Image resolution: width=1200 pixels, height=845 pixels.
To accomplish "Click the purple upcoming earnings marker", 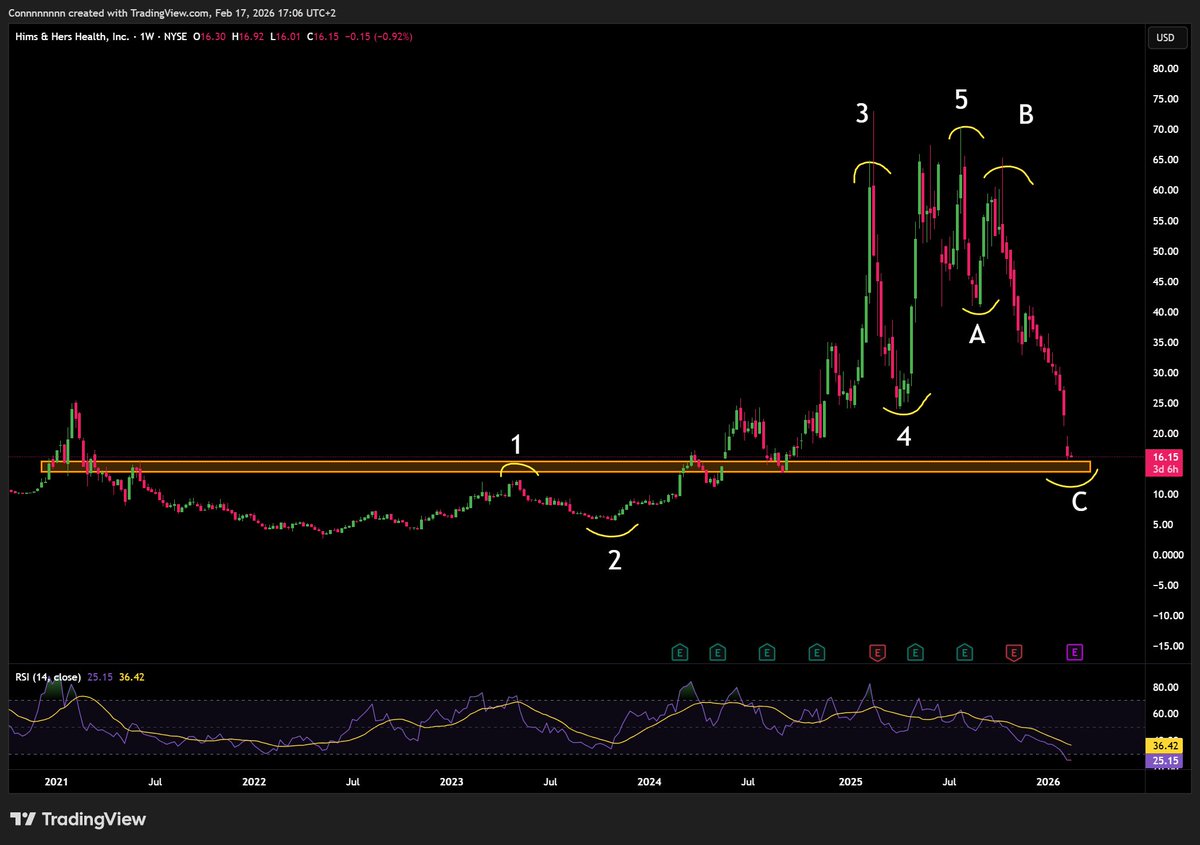I will click(x=1075, y=652).
